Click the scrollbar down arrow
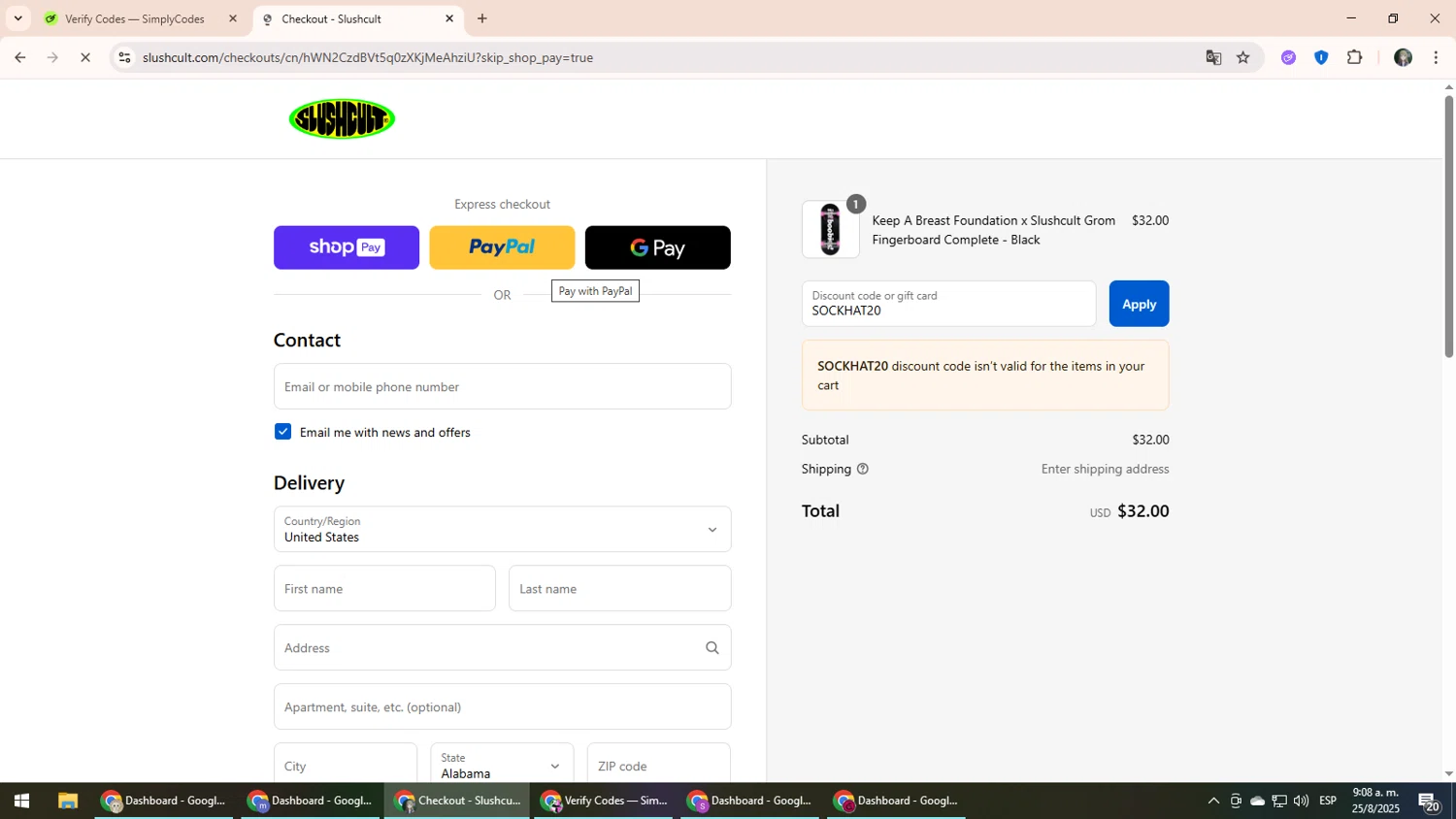Viewport: 1456px width, 819px height. (x=1448, y=774)
